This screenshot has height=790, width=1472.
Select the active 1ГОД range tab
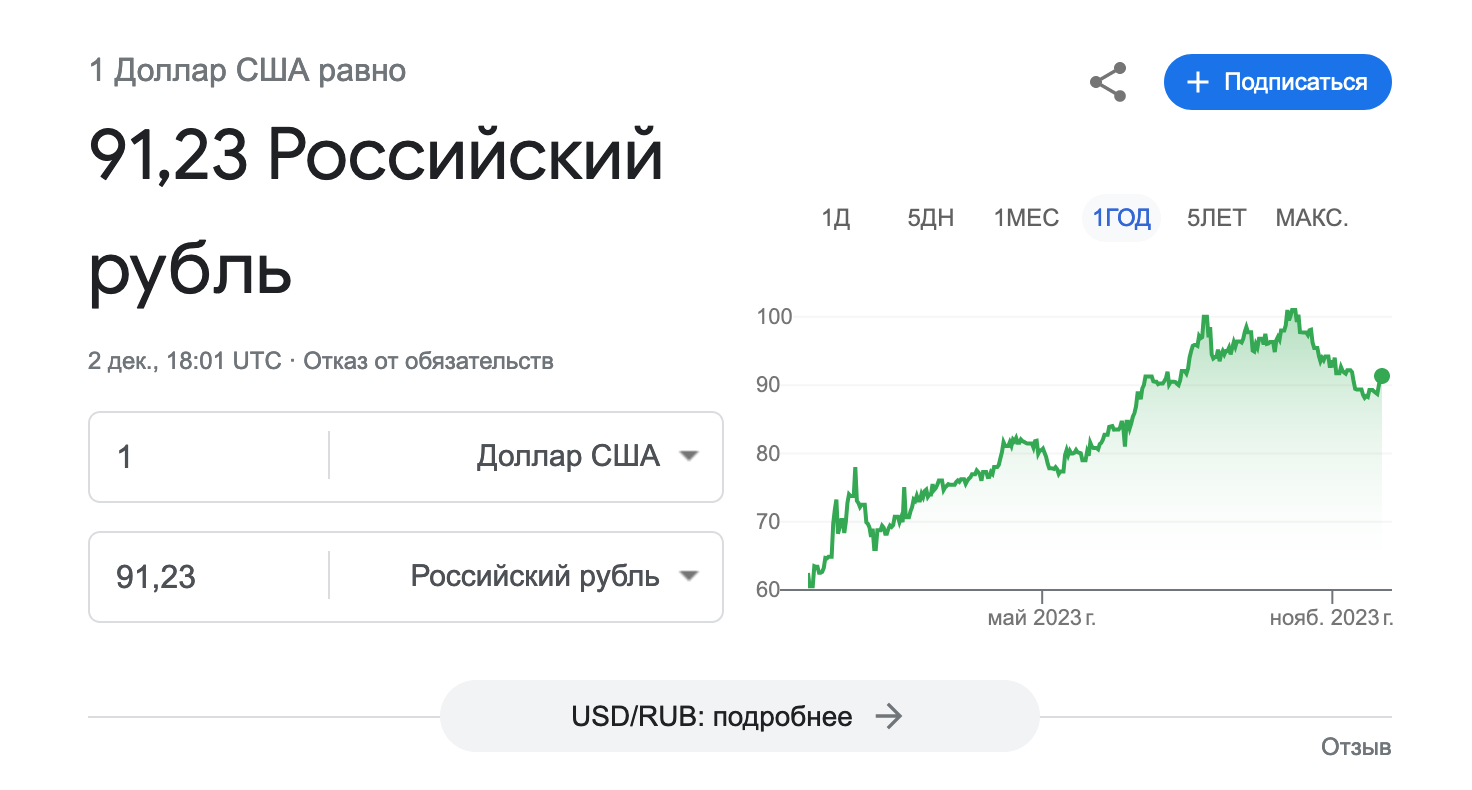(x=1121, y=218)
